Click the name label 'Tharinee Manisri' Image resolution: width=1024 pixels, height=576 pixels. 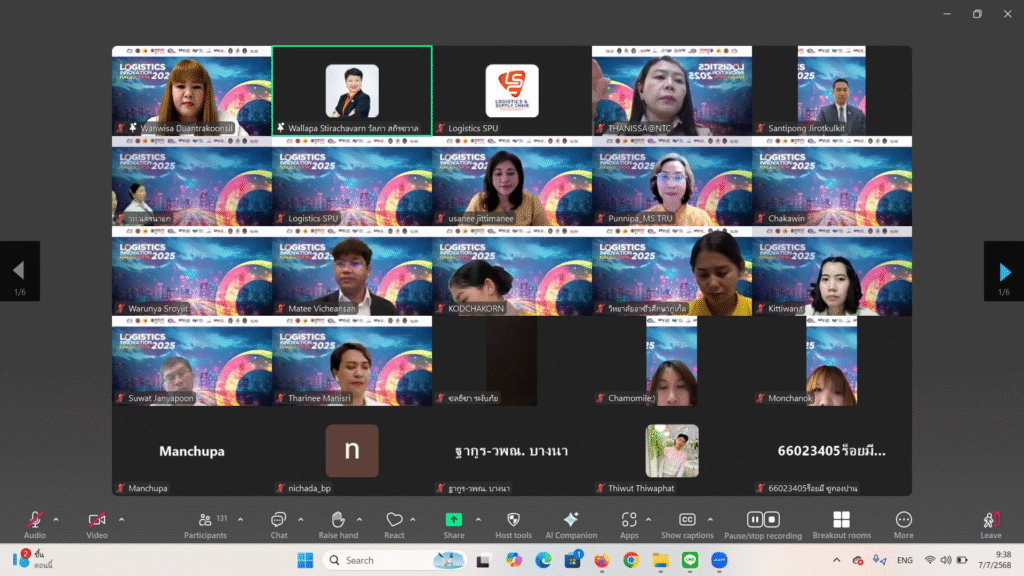[319, 398]
